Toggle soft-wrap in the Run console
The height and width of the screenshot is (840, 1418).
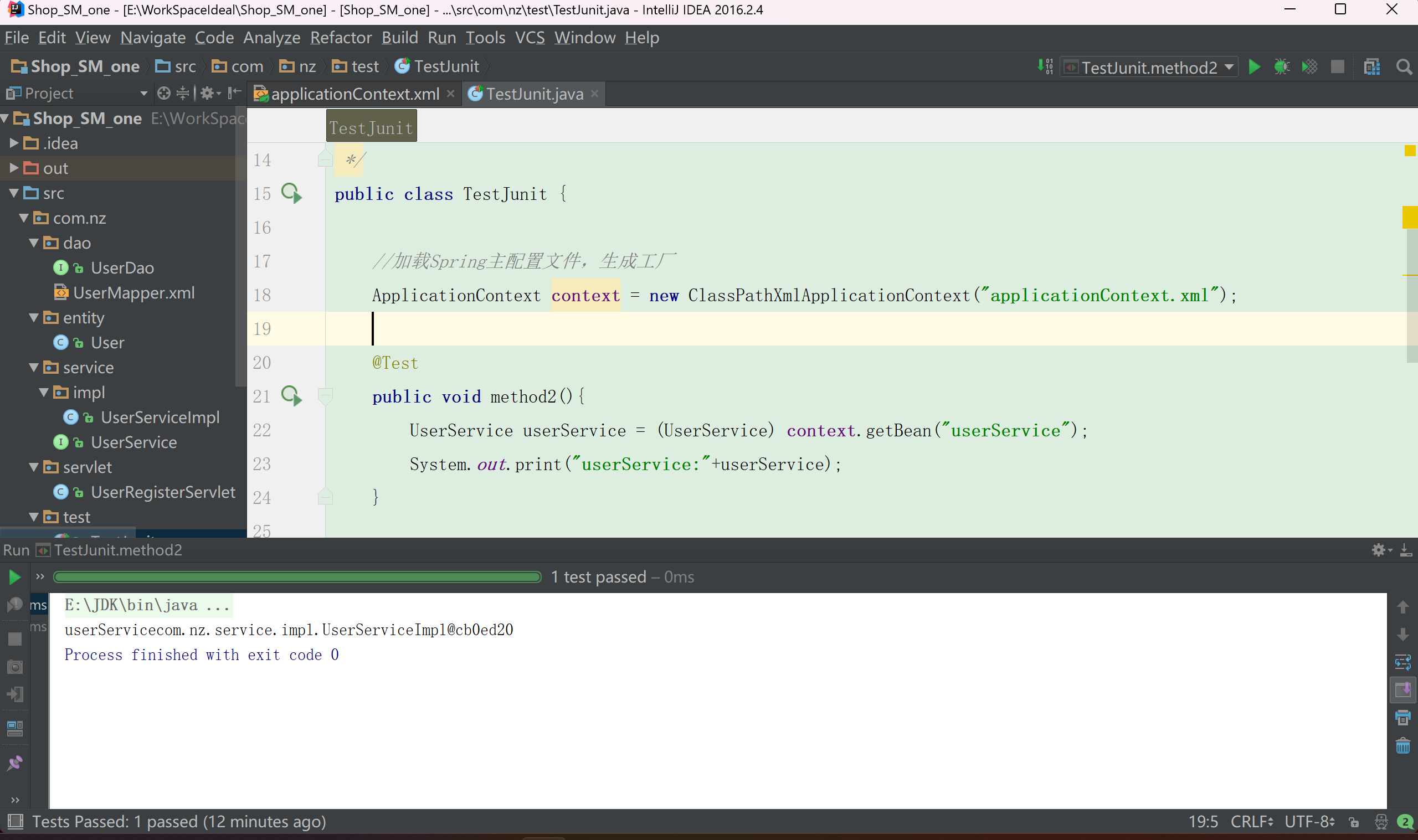pos(1402,662)
